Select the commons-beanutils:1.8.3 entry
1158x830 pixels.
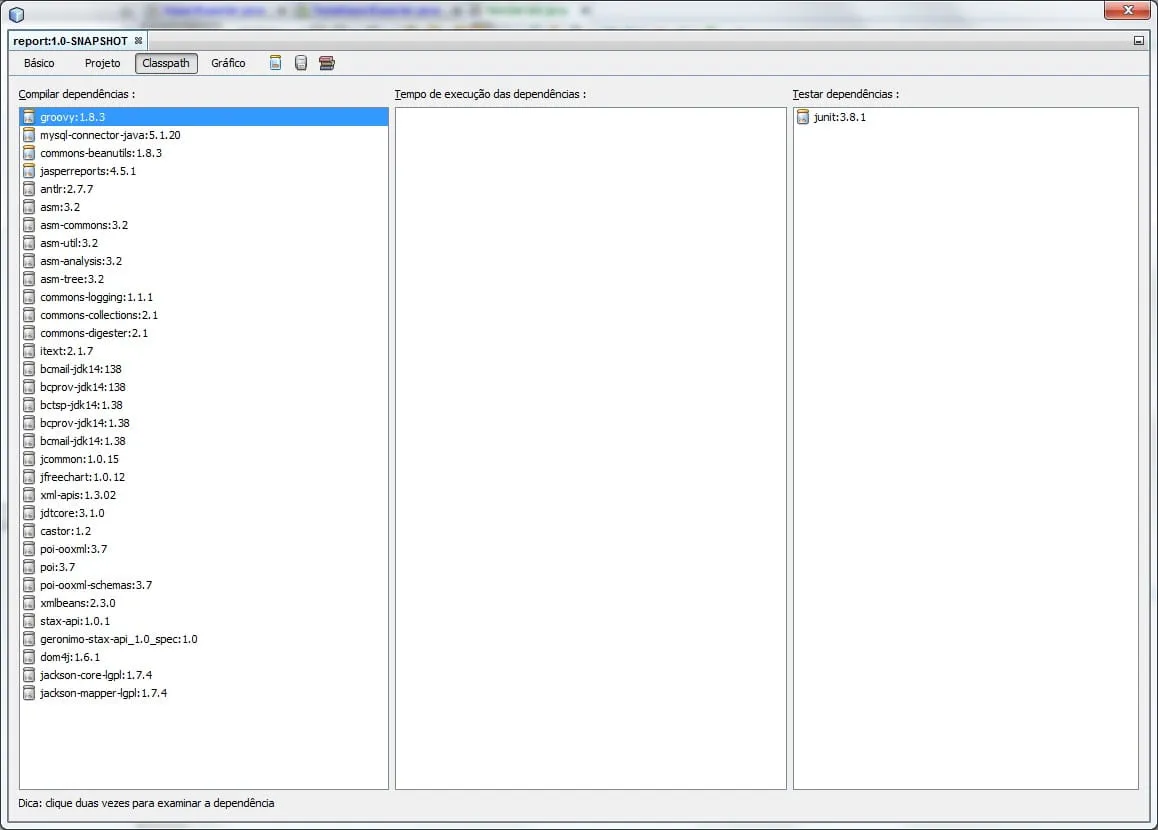coord(100,153)
